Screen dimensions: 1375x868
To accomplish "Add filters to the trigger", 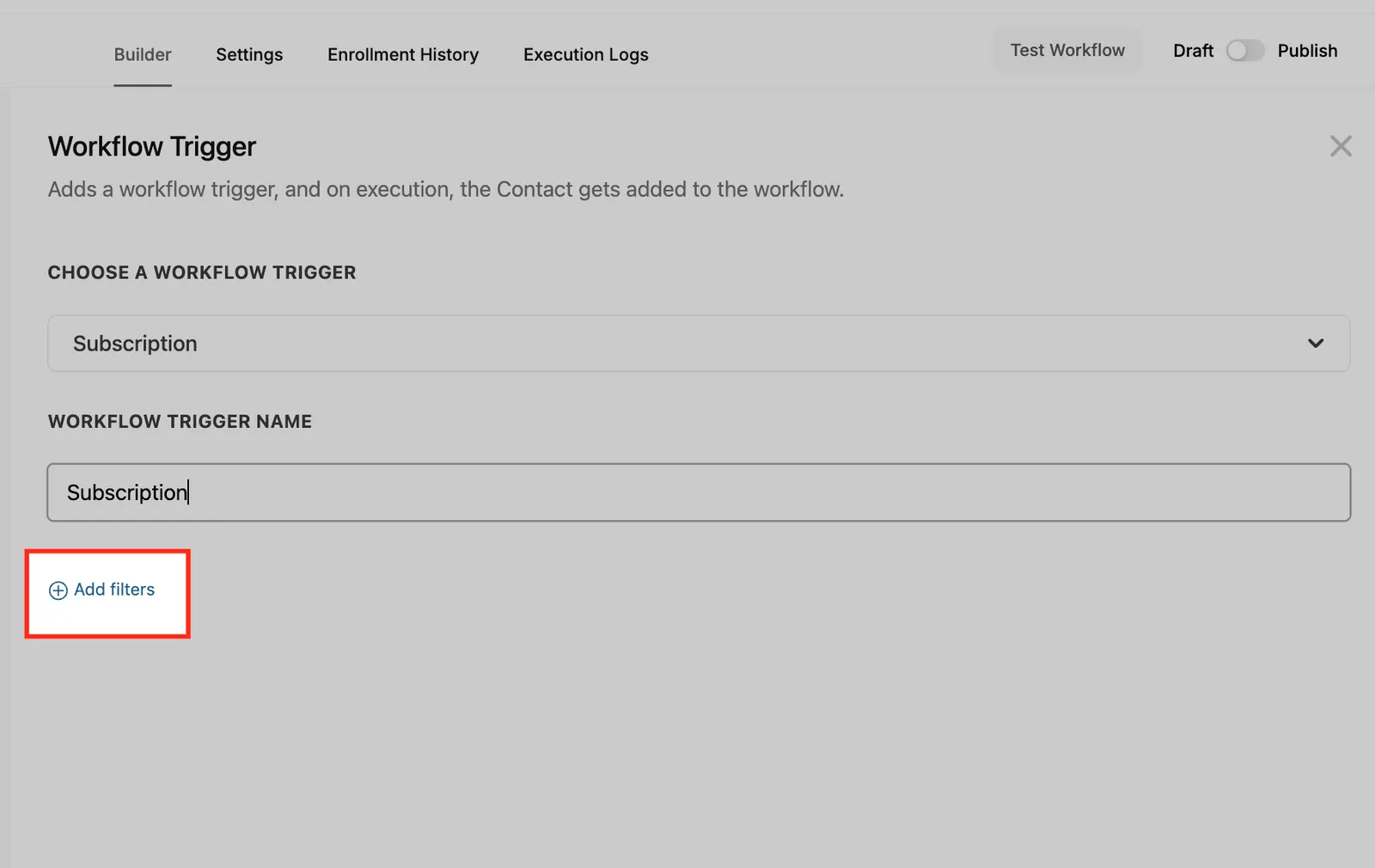I will click(102, 590).
